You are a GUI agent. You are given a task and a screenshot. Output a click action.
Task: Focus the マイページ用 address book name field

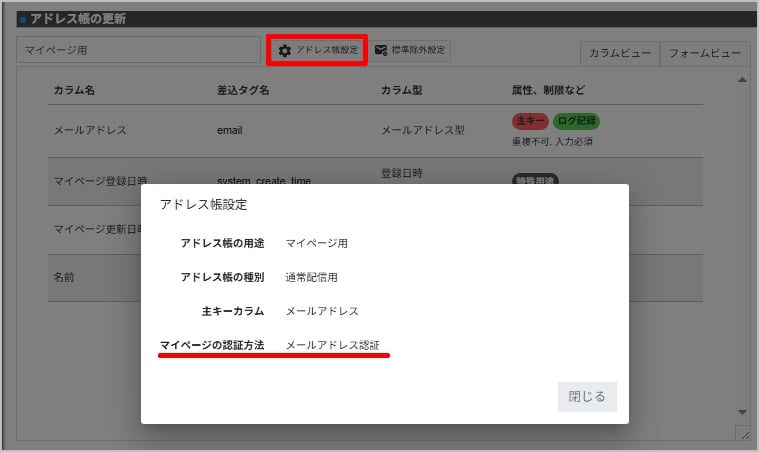[138, 50]
